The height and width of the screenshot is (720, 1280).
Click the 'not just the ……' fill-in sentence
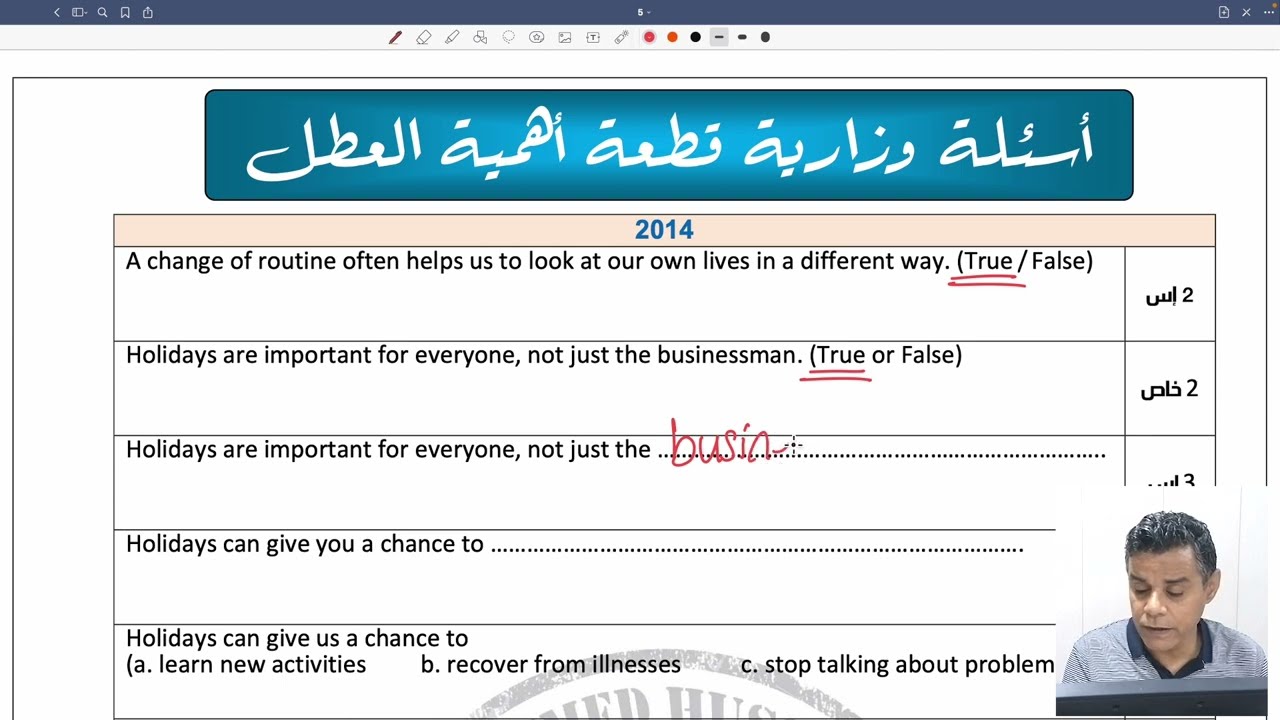point(616,450)
